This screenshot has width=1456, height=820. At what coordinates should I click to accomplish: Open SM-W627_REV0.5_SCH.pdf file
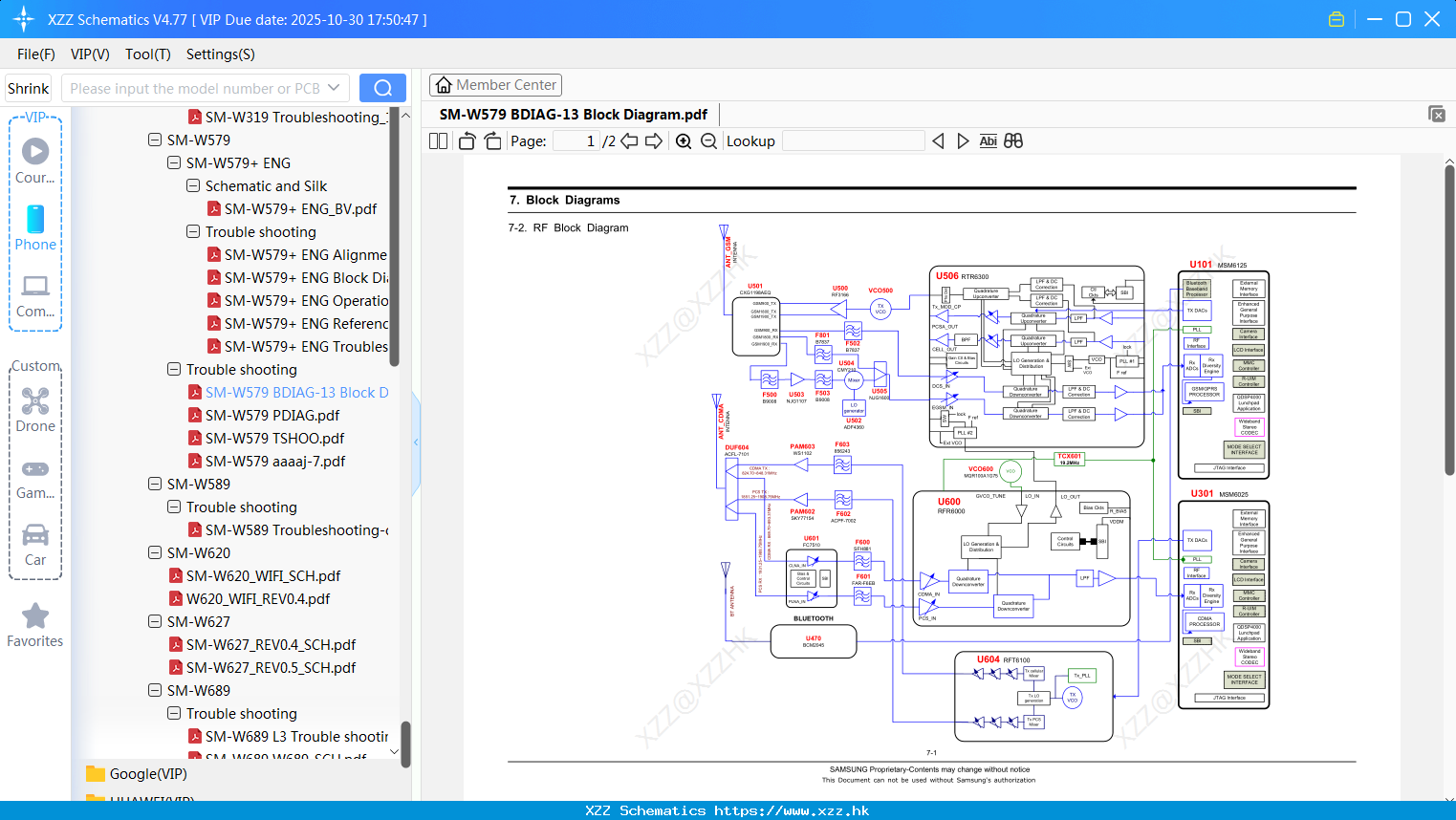coord(262,667)
